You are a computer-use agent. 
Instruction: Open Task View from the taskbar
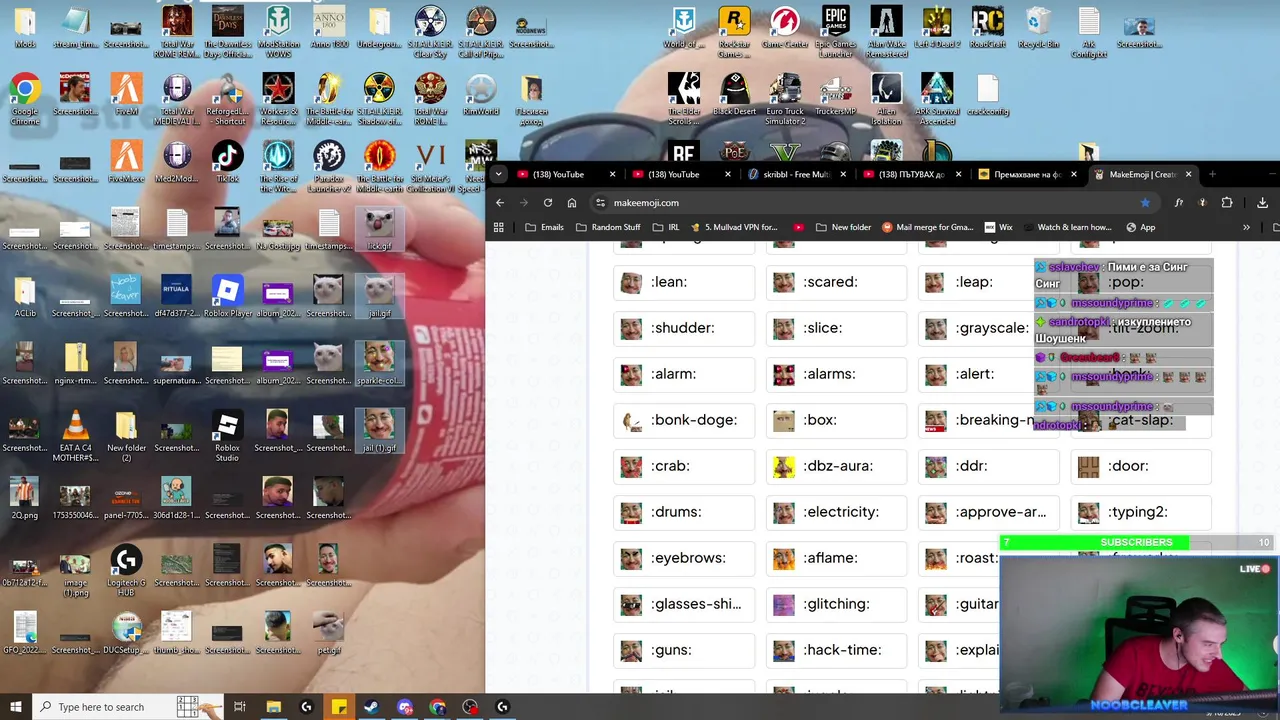[x=239, y=707]
